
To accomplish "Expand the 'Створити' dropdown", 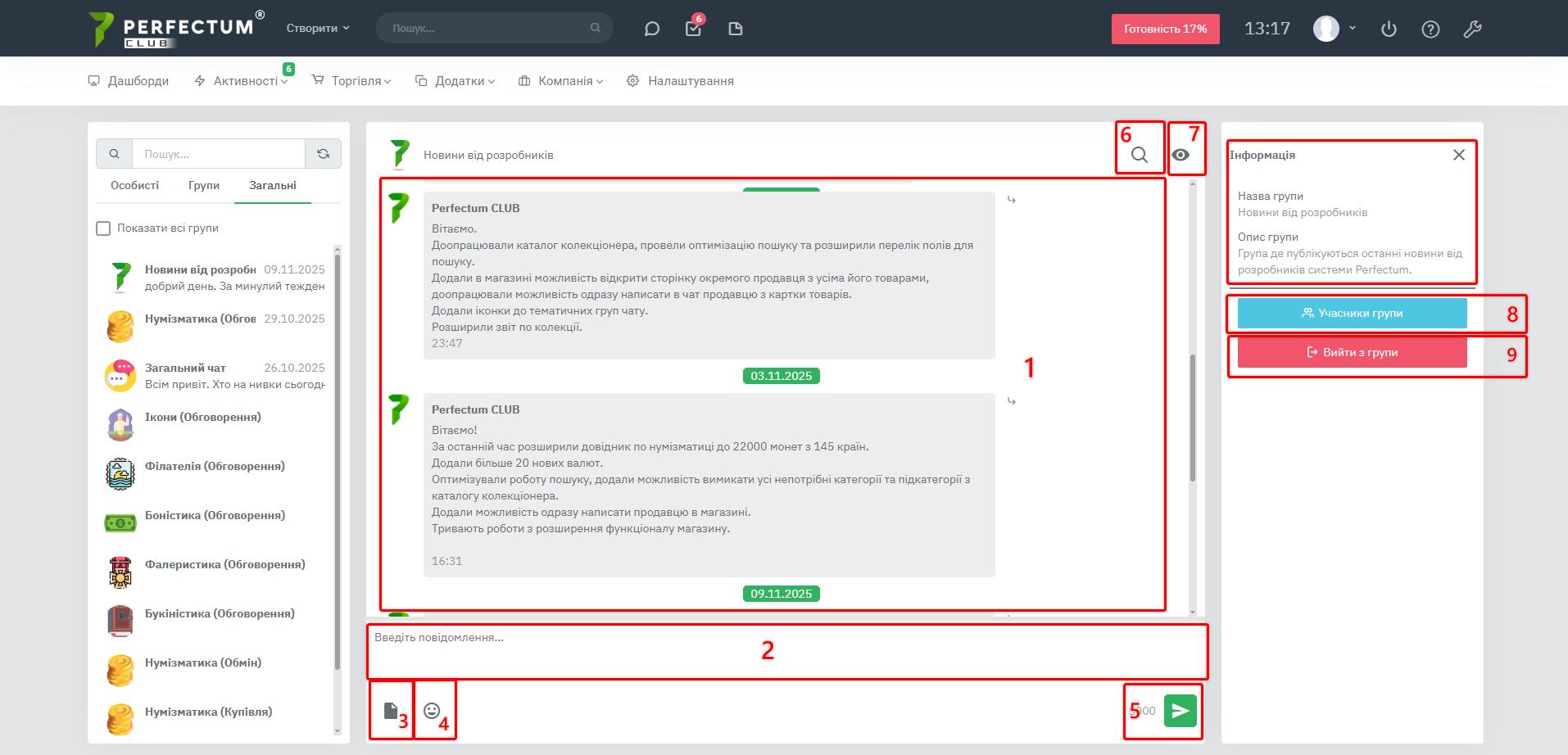I will pos(318,28).
